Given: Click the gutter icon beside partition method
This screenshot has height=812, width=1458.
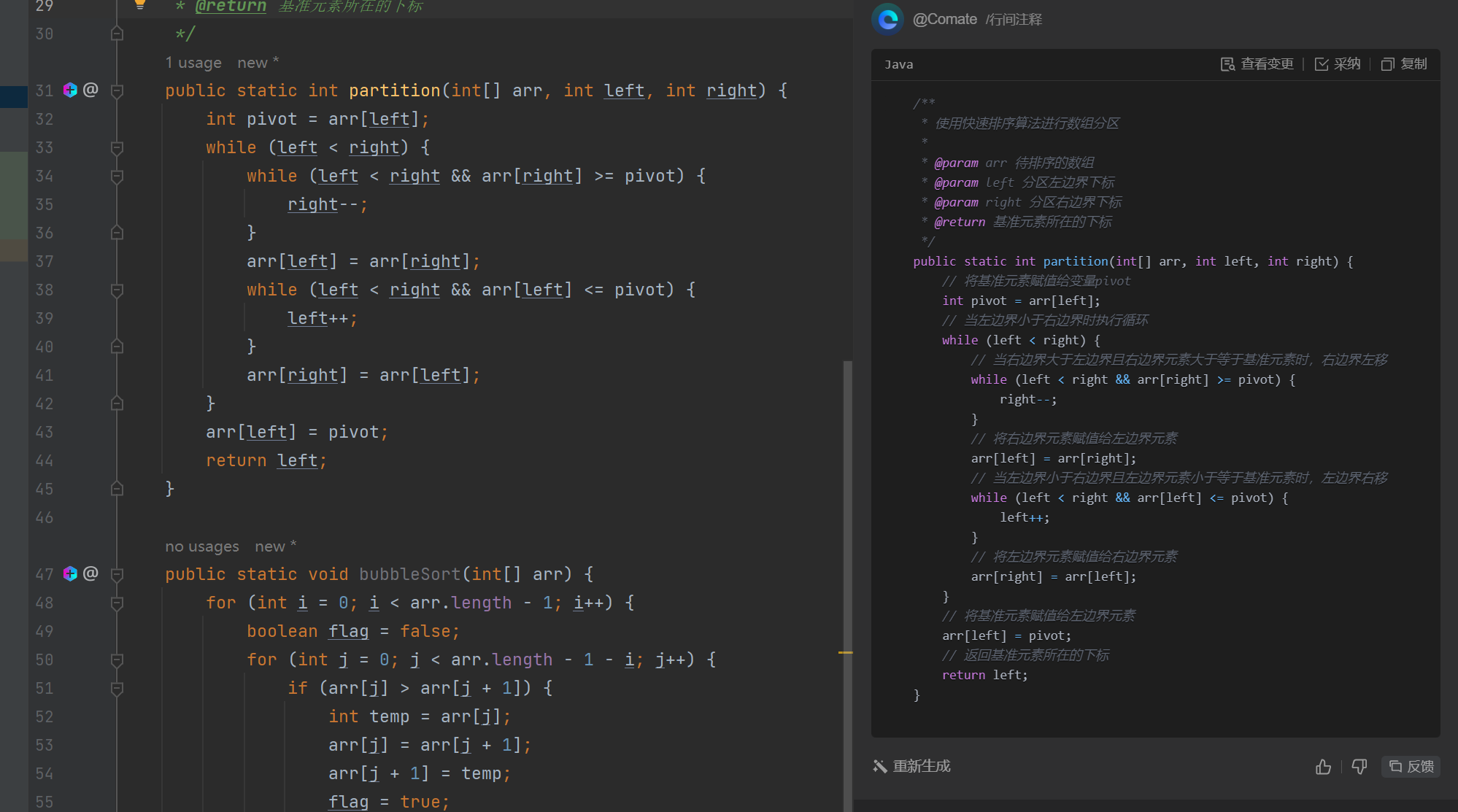Looking at the screenshot, I should pyautogui.click(x=70, y=90).
